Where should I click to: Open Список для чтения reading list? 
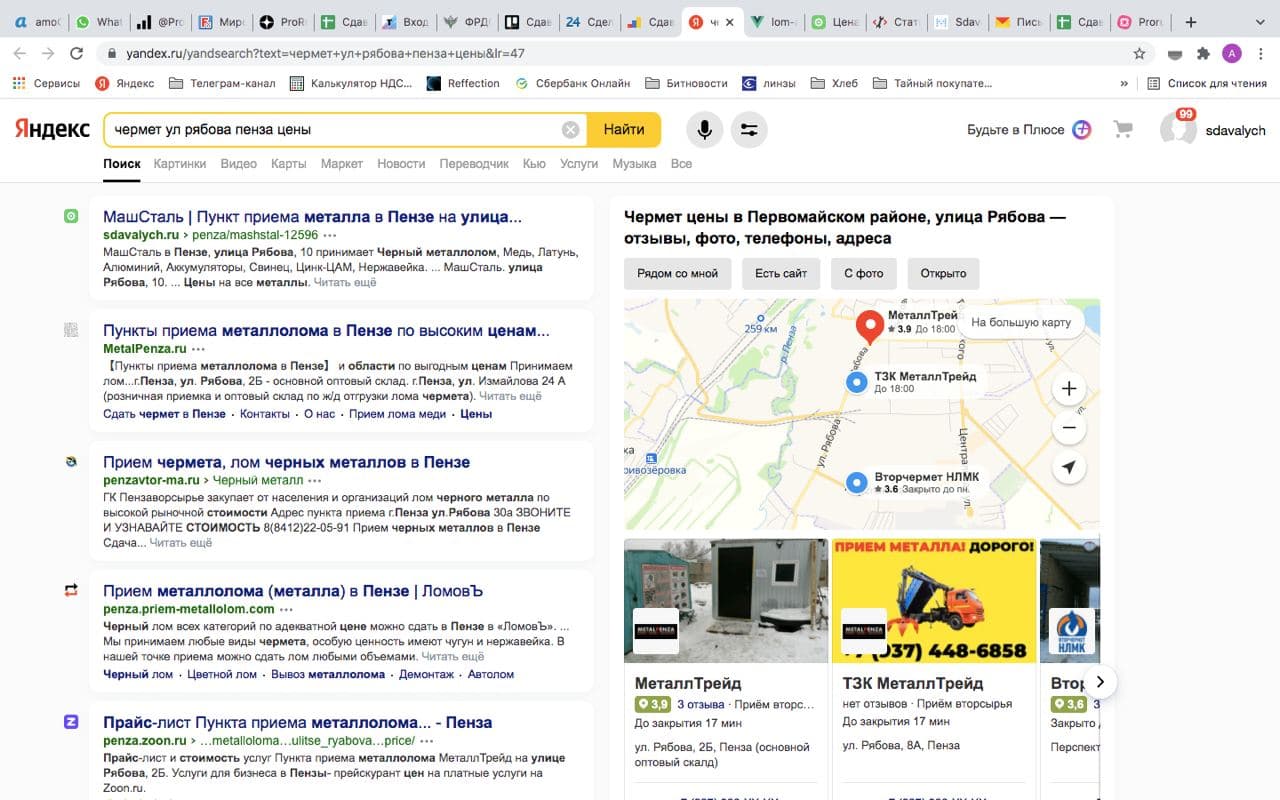click(1208, 83)
